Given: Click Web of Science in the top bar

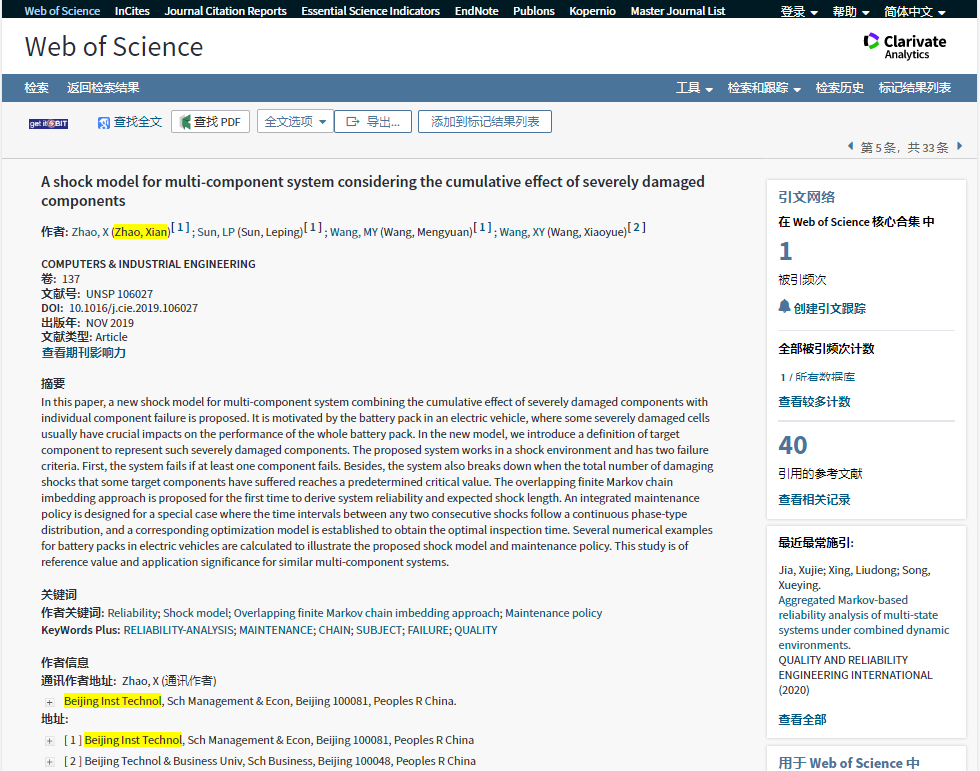Looking at the screenshot, I should (62, 11).
